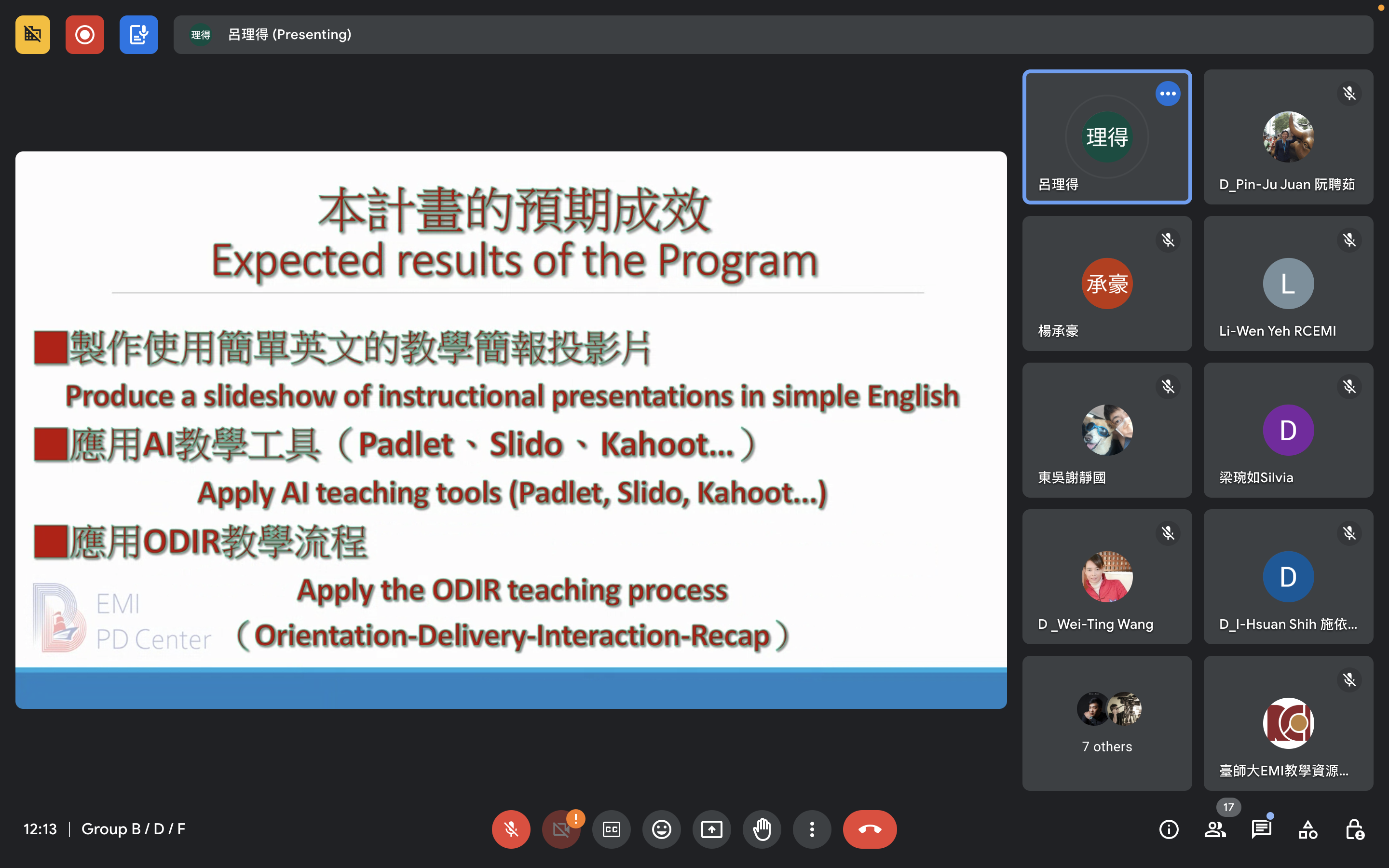Click the 12:13 clock text
The width and height of the screenshot is (1389, 868).
click(x=40, y=829)
